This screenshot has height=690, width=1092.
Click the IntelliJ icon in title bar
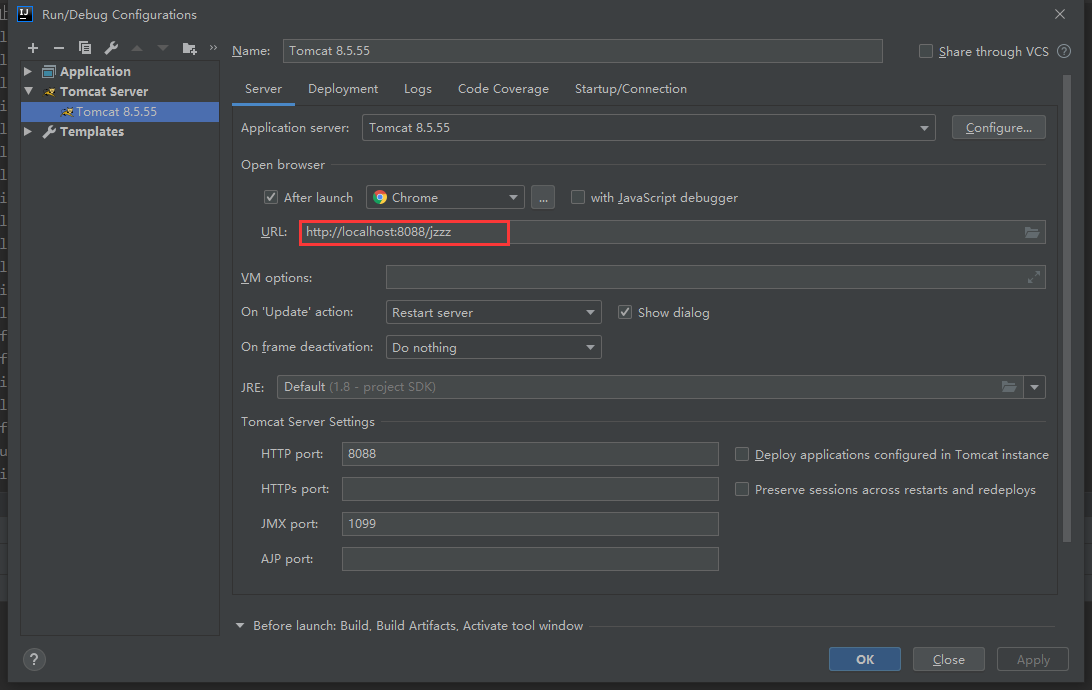click(25, 14)
